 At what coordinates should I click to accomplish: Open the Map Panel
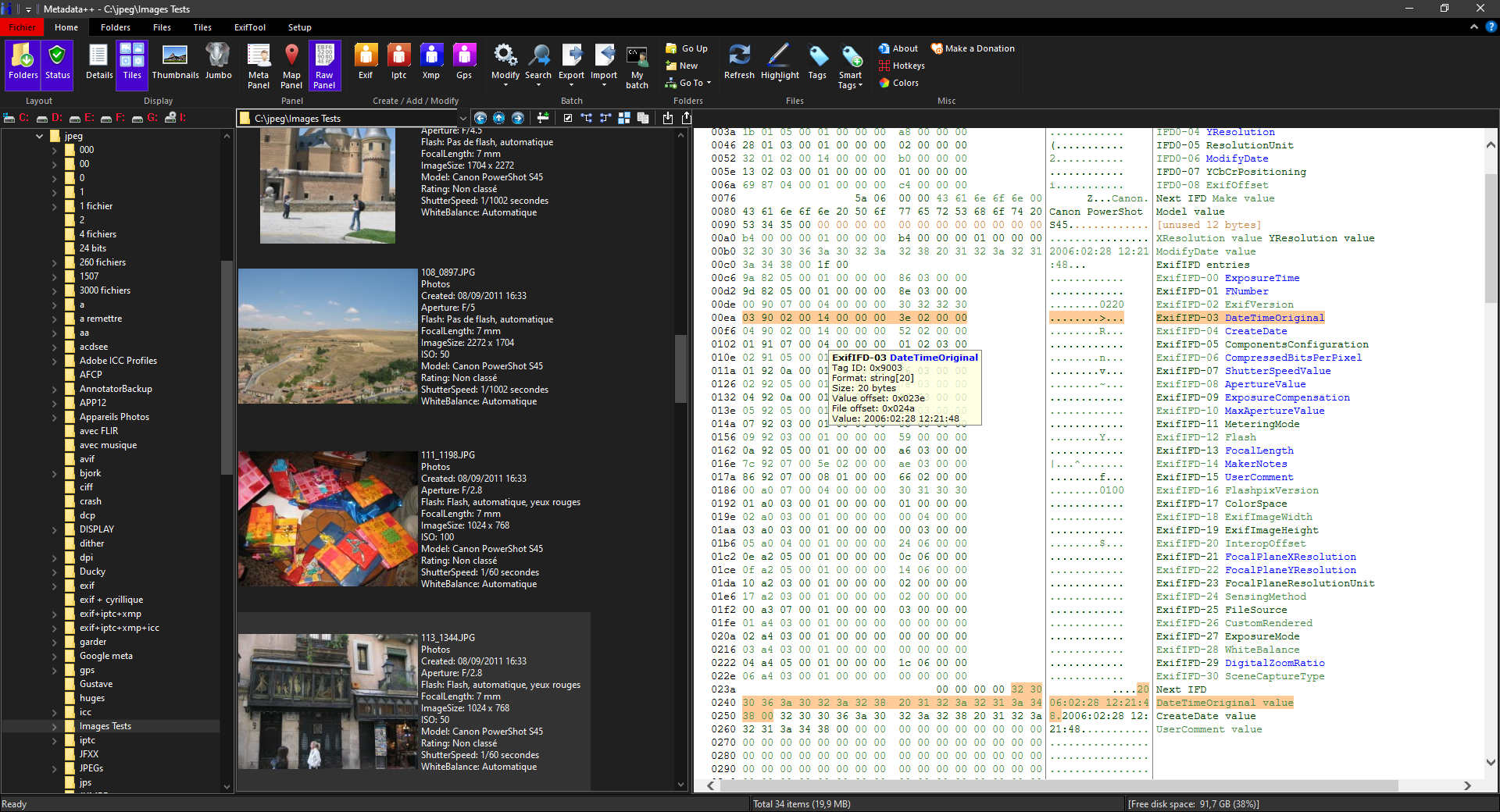pyautogui.click(x=291, y=65)
